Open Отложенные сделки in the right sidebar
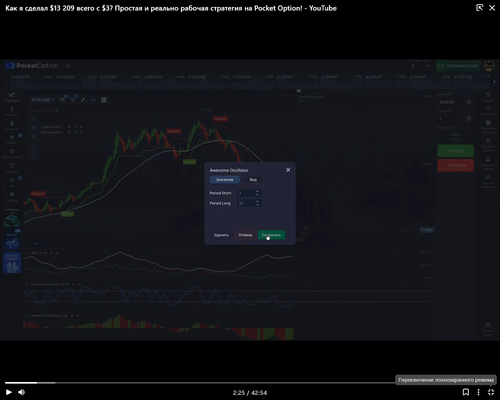This screenshot has width=500, height=400. tap(488, 163)
